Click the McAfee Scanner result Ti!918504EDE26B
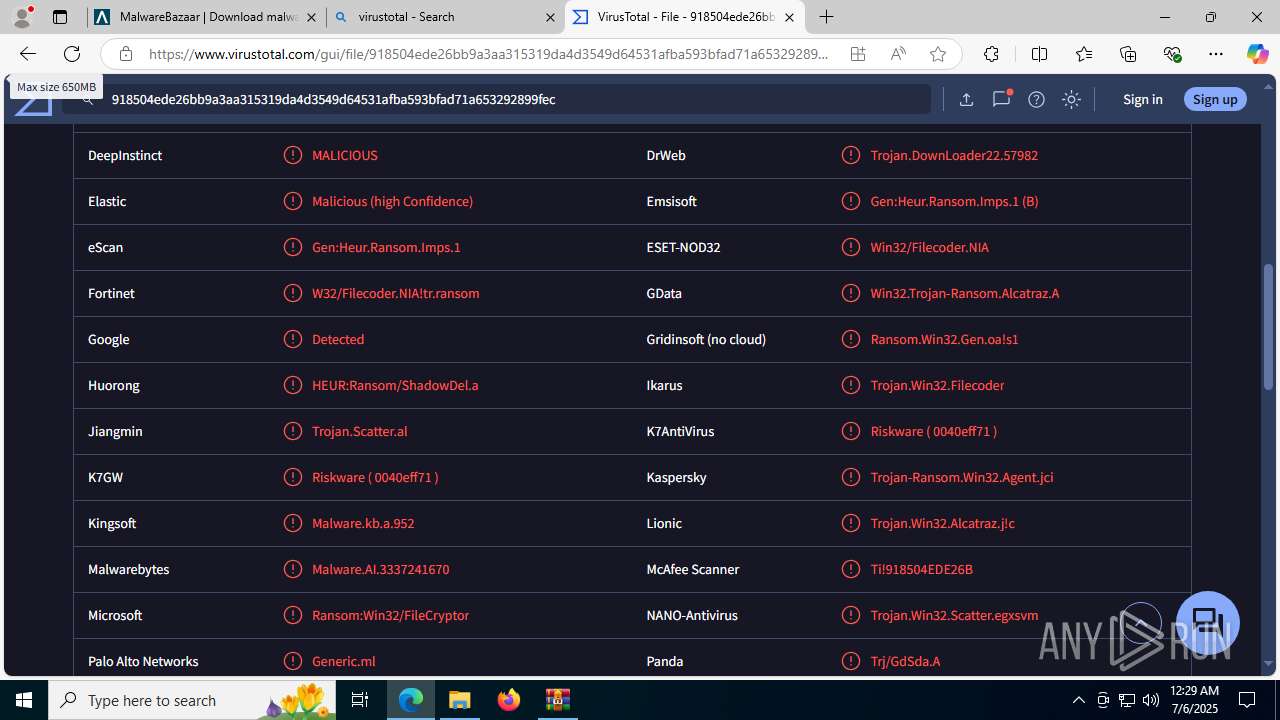This screenshot has width=1280, height=720. (x=921, y=569)
